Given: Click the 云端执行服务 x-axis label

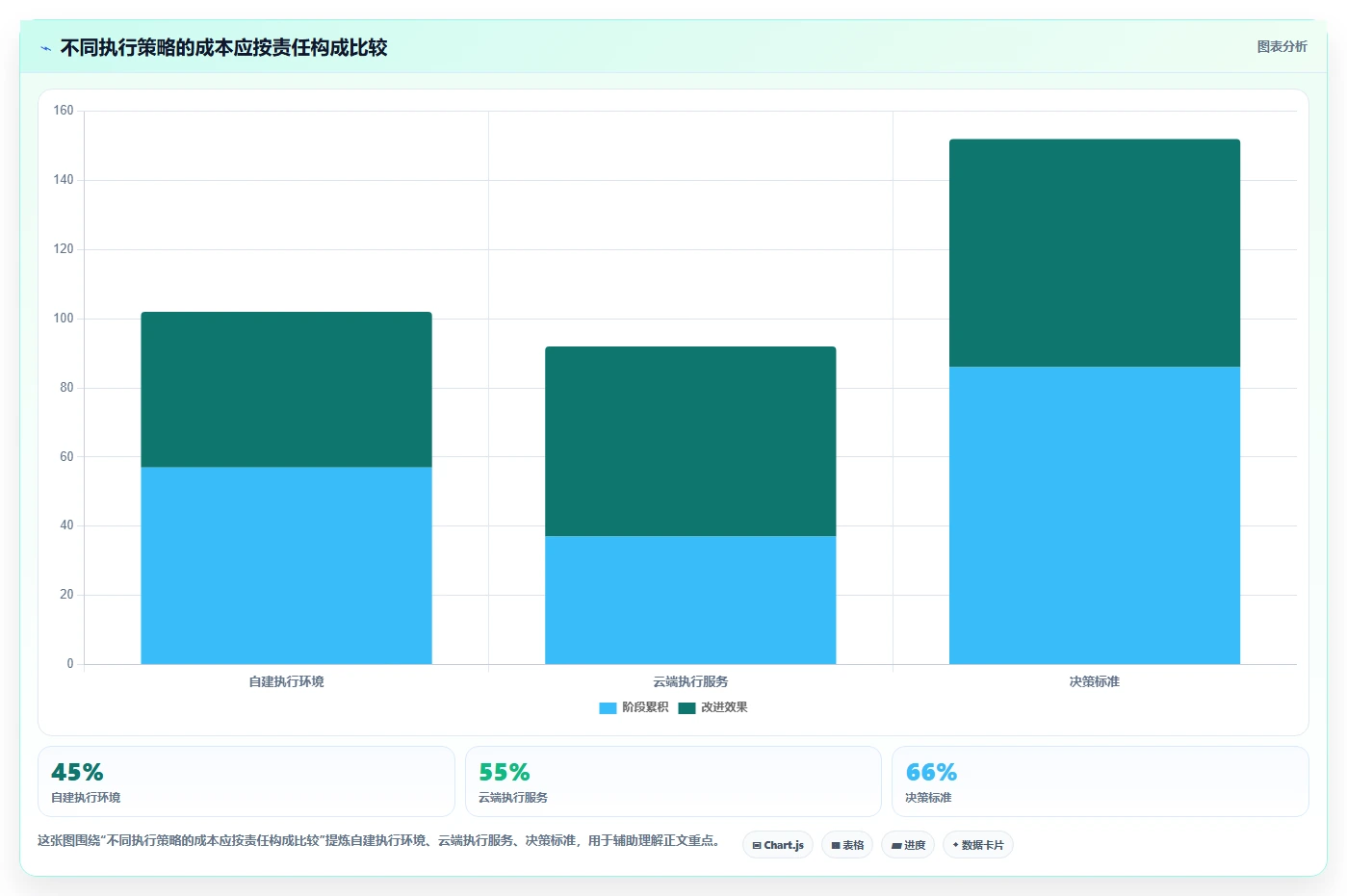Looking at the screenshot, I should point(690,681).
